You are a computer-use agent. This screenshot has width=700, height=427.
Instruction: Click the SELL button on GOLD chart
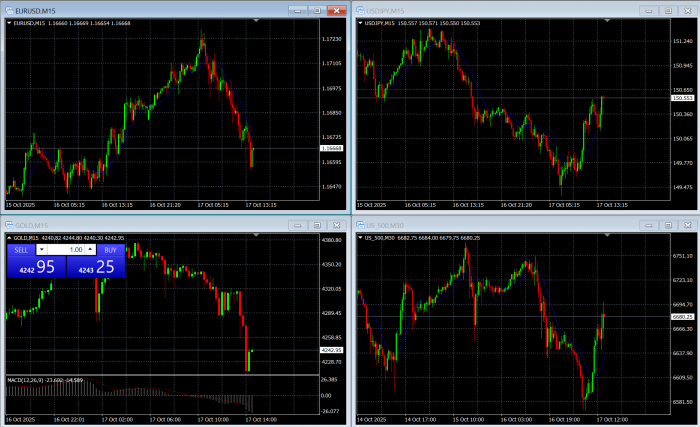(x=21, y=249)
